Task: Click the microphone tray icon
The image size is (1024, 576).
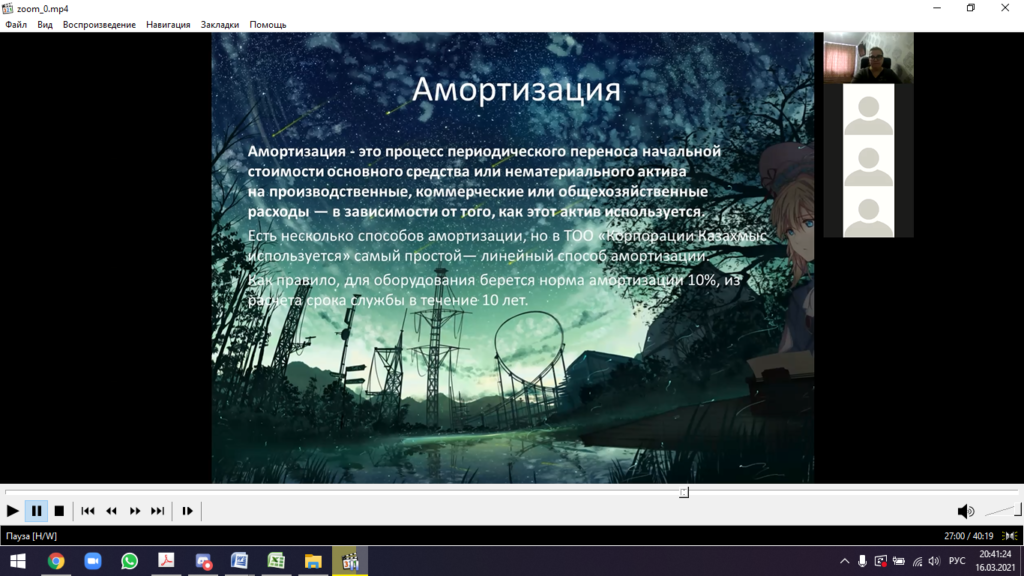Action: click(x=862, y=561)
